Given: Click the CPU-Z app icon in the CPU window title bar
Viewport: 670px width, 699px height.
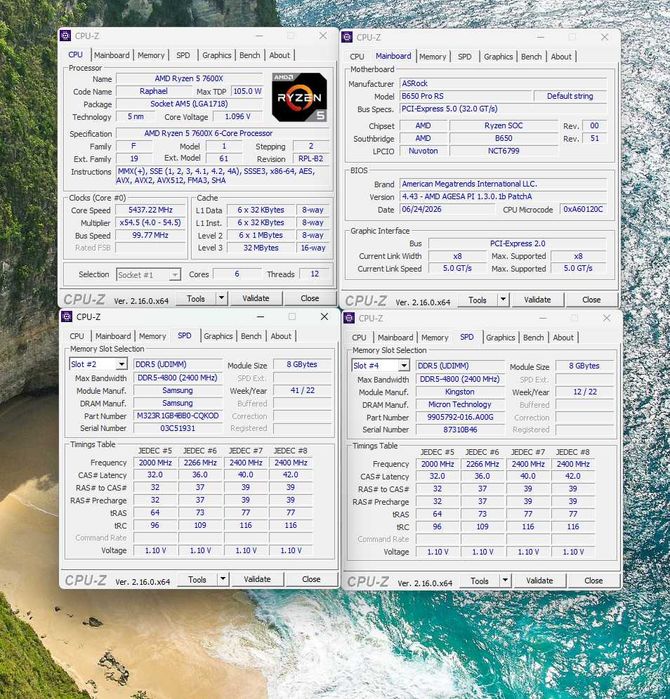Looking at the screenshot, I should [x=65, y=36].
